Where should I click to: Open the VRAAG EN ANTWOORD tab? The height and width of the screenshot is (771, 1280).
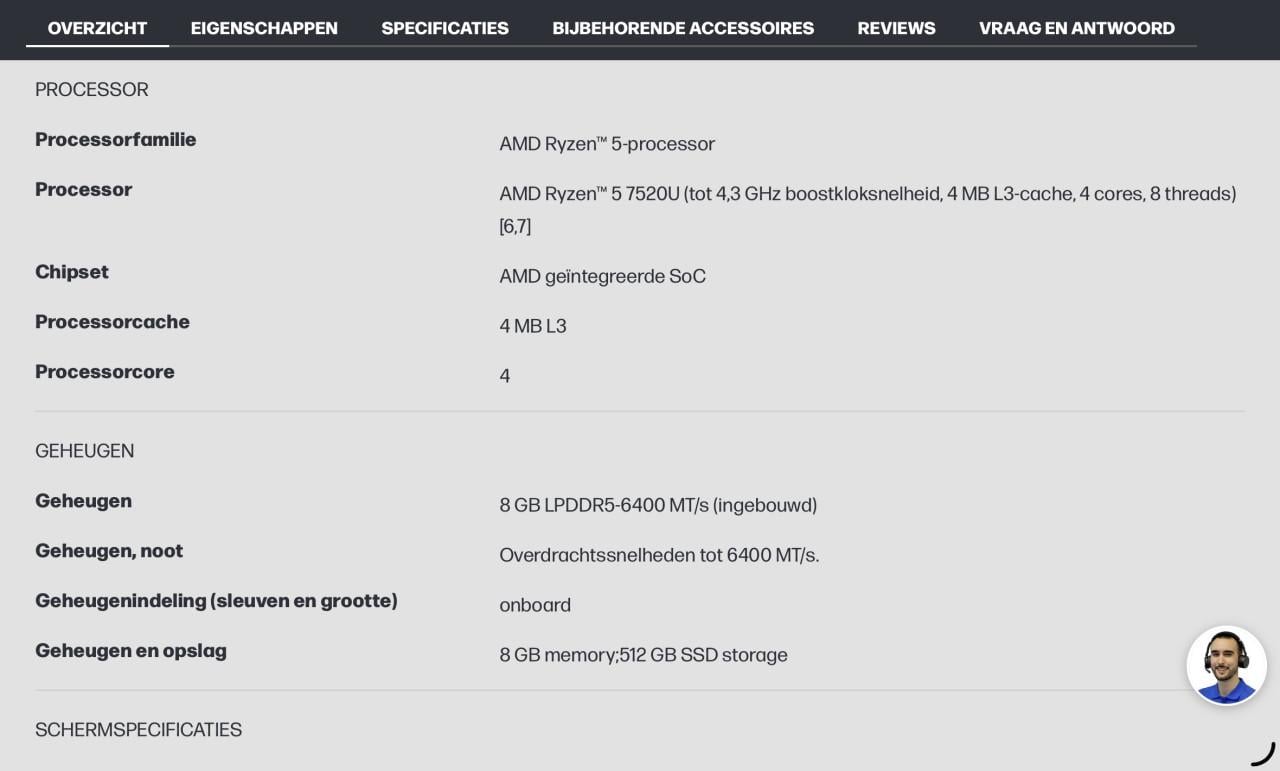click(1075, 28)
